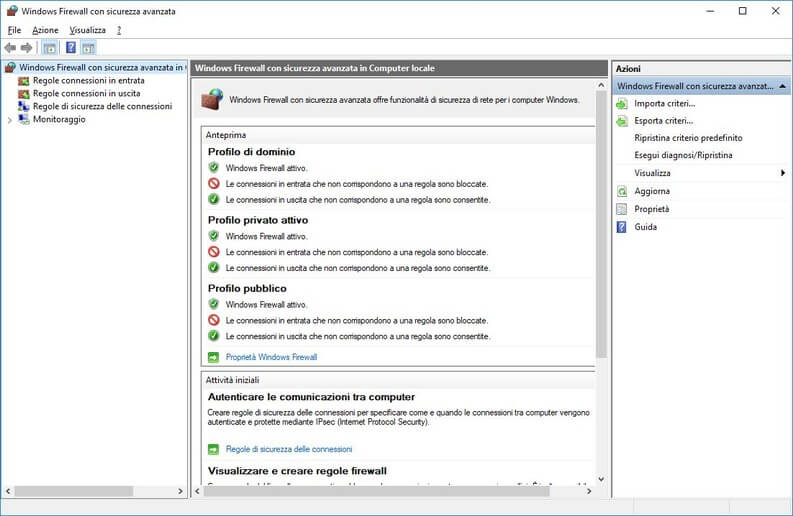Viewport: 793px width, 516px height.
Task: Open the Proprietà Windows Firewall link
Action: (271, 357)
